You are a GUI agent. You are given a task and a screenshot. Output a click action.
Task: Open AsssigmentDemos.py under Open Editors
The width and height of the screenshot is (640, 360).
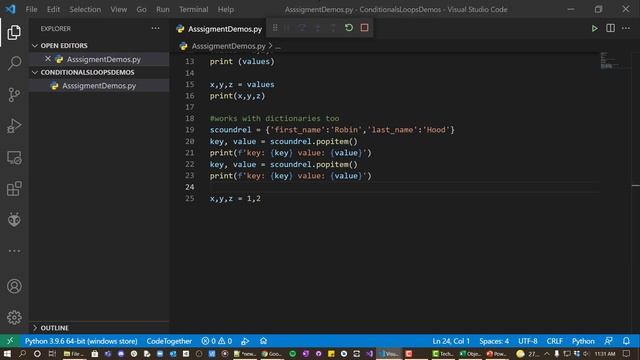104,59
